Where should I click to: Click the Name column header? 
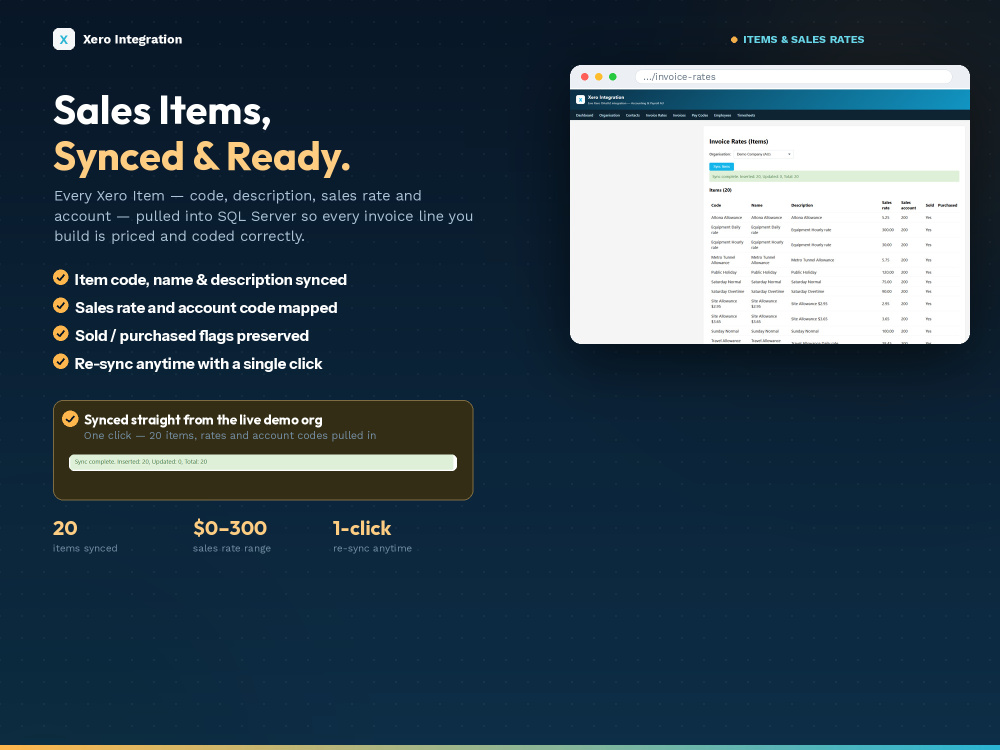click(756, 205)
